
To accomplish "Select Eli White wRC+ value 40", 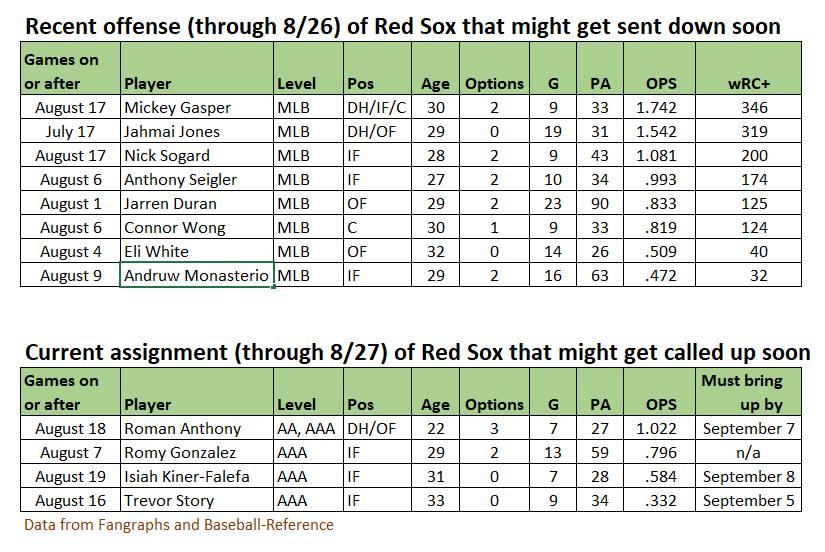I will point(748,251).
